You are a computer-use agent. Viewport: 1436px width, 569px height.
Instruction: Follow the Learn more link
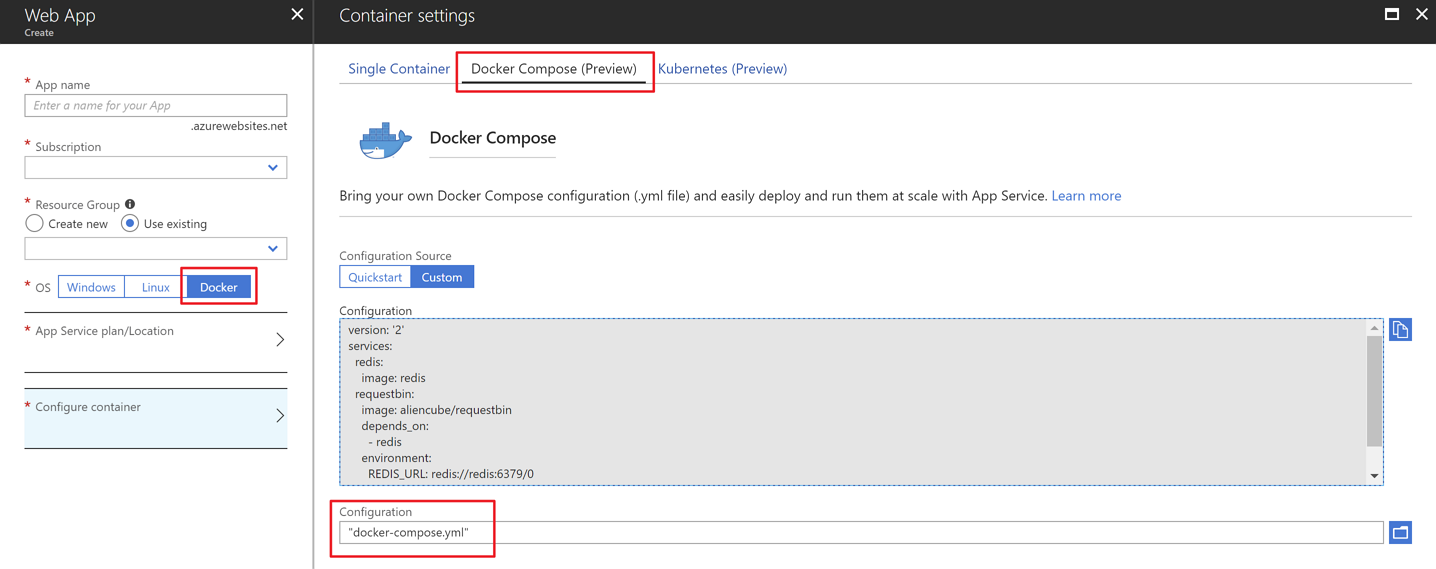click(x=1086, y=196)
